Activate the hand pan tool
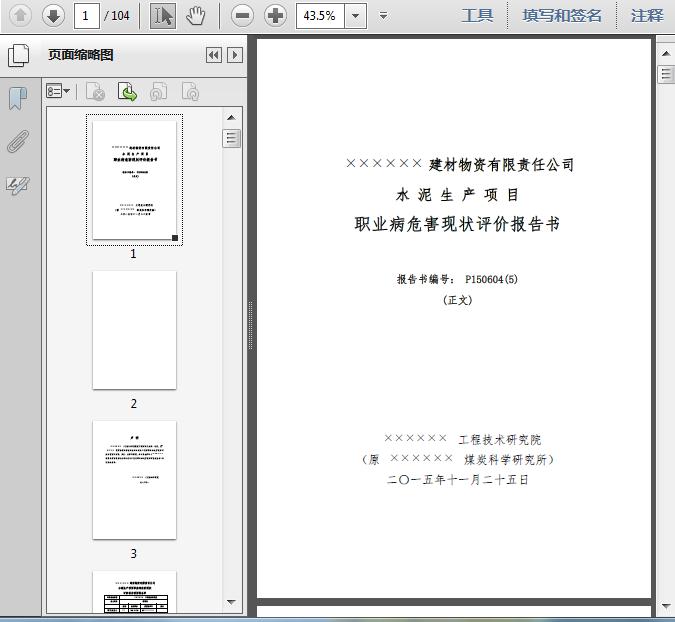Screen dimensions: 675x622 coord(195,16)
